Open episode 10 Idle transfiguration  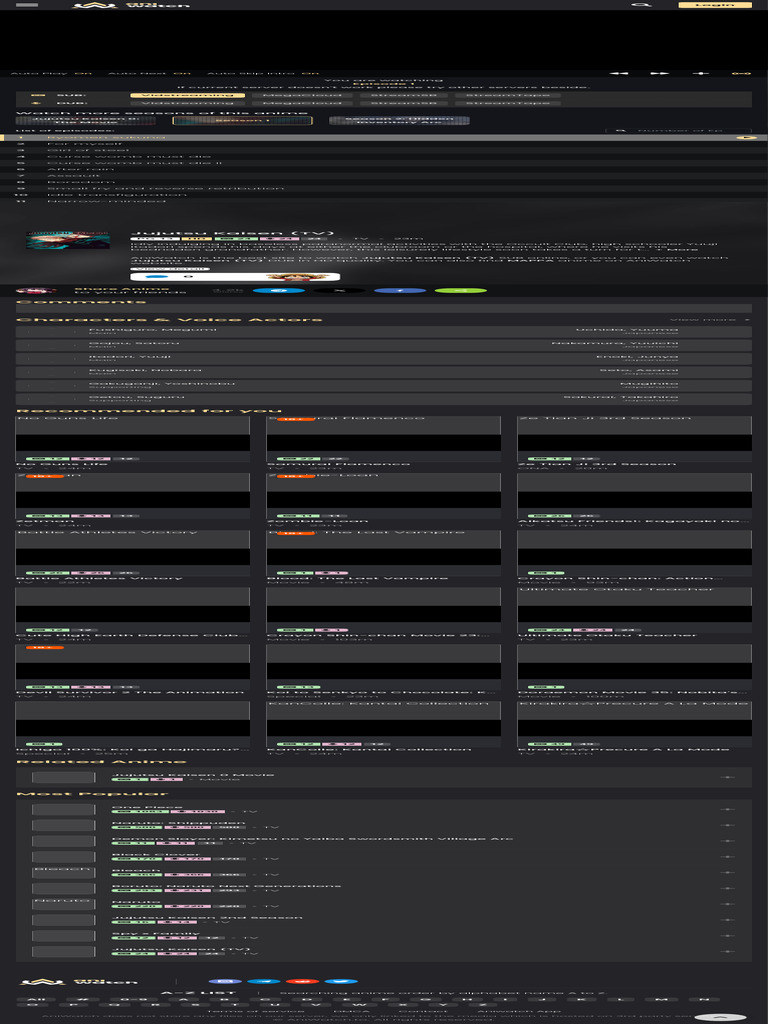click(384, 195)
